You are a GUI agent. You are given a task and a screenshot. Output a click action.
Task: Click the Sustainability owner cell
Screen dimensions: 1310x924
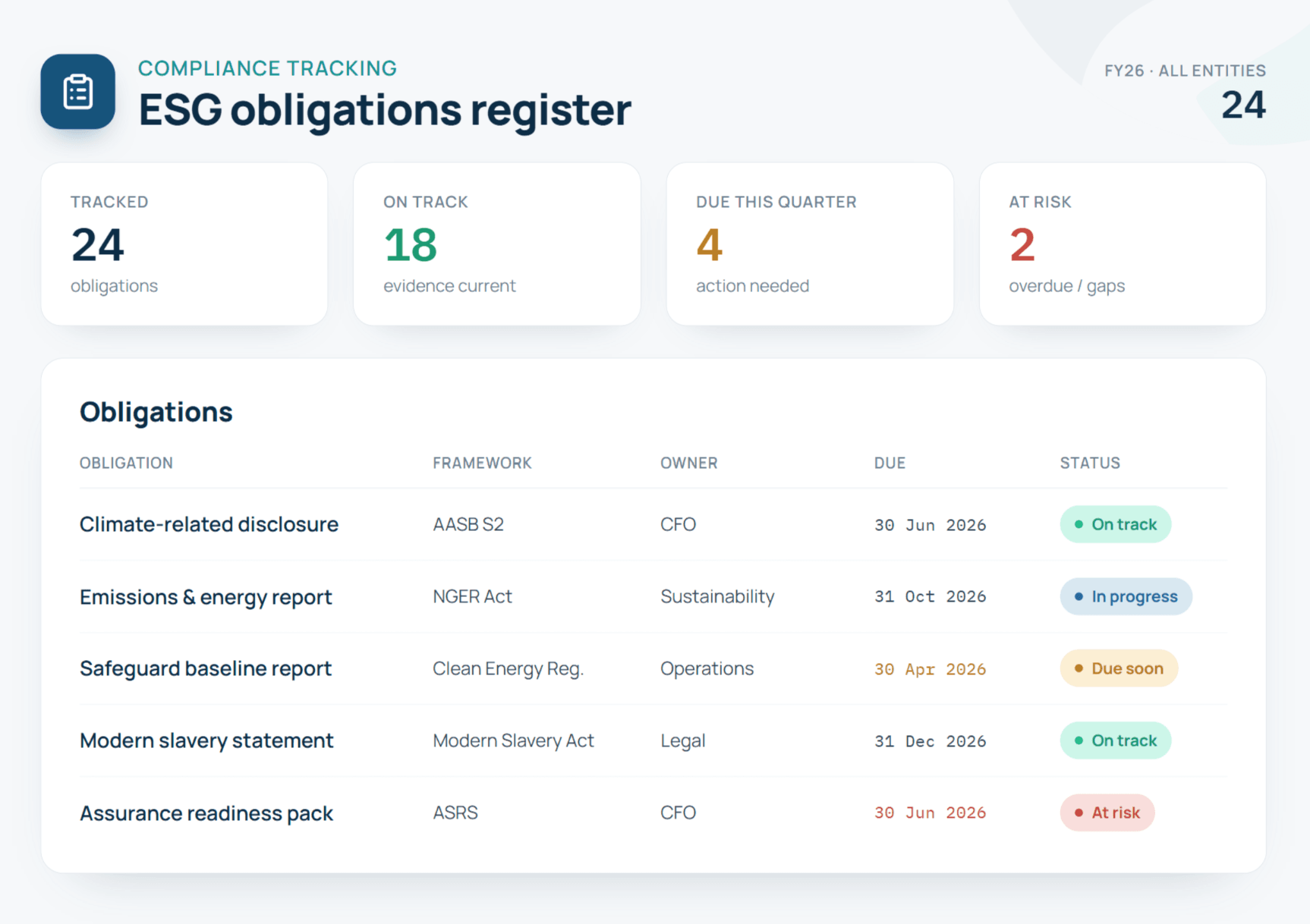coord(717,596)
